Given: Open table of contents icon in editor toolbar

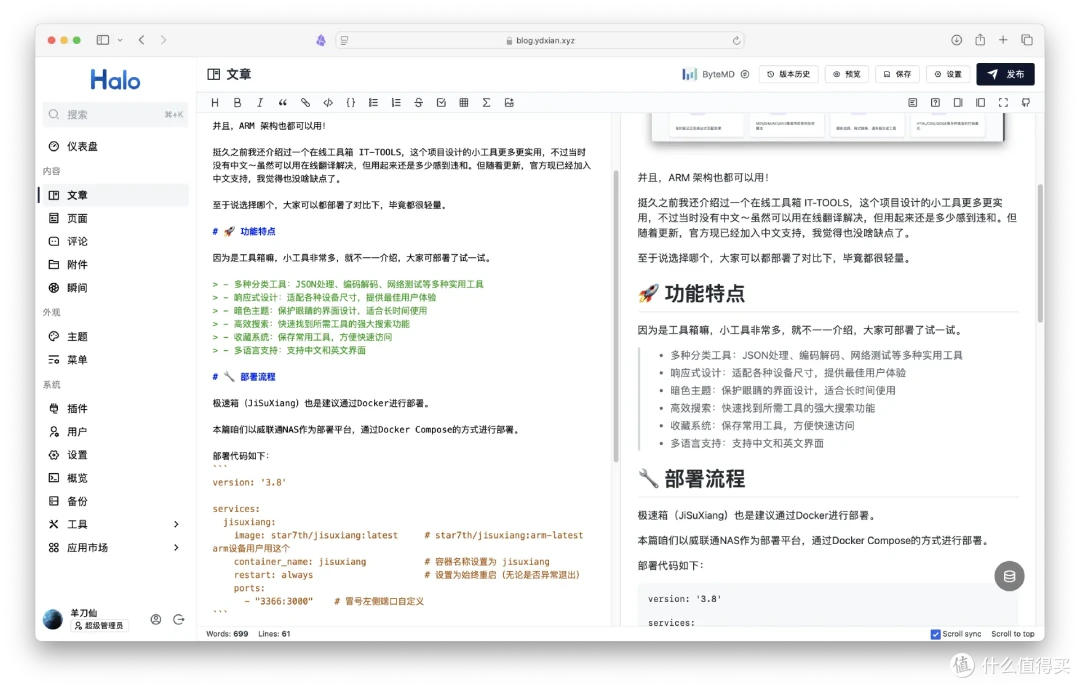Looking at the screenshot, I should [x=913, y=103].
